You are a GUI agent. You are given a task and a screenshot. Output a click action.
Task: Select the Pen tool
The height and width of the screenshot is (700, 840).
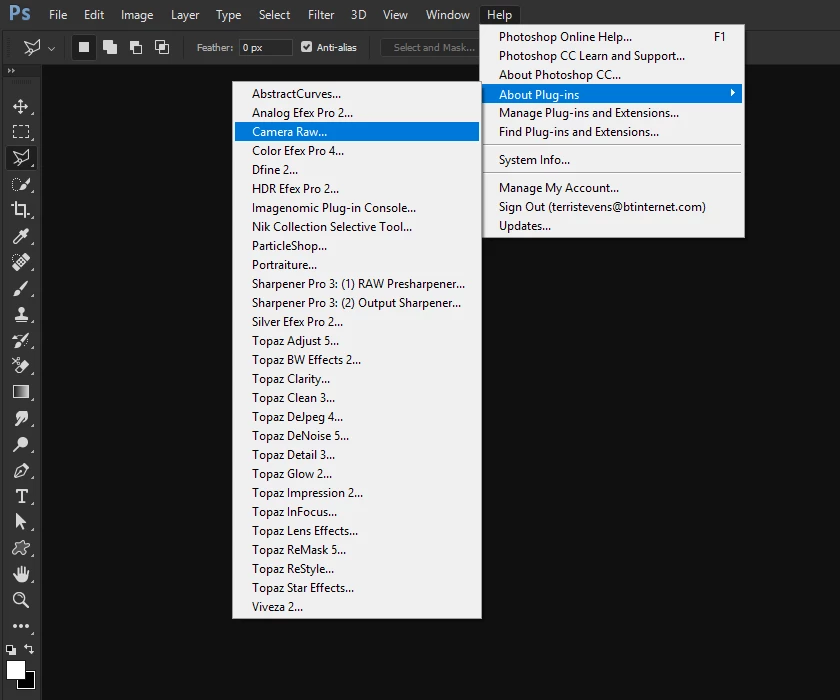(x=21, y=470)
